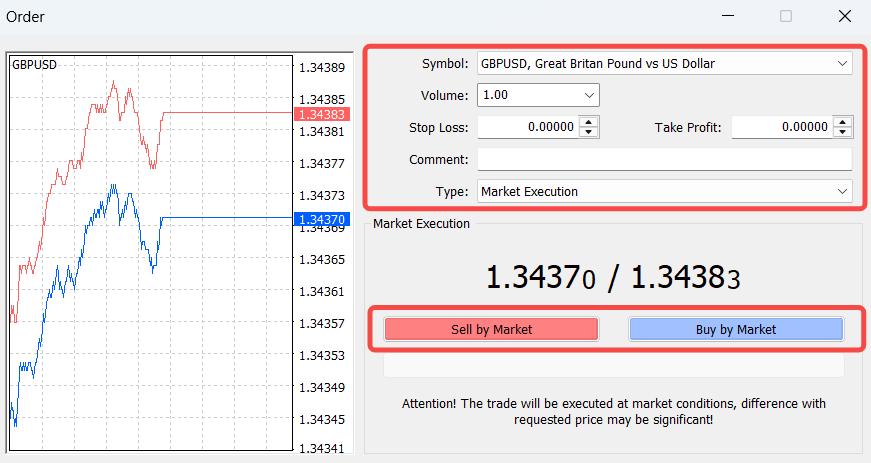Select the GBPUSD label on the chart
Screen dimensions: 871x463
coord(34,64)
